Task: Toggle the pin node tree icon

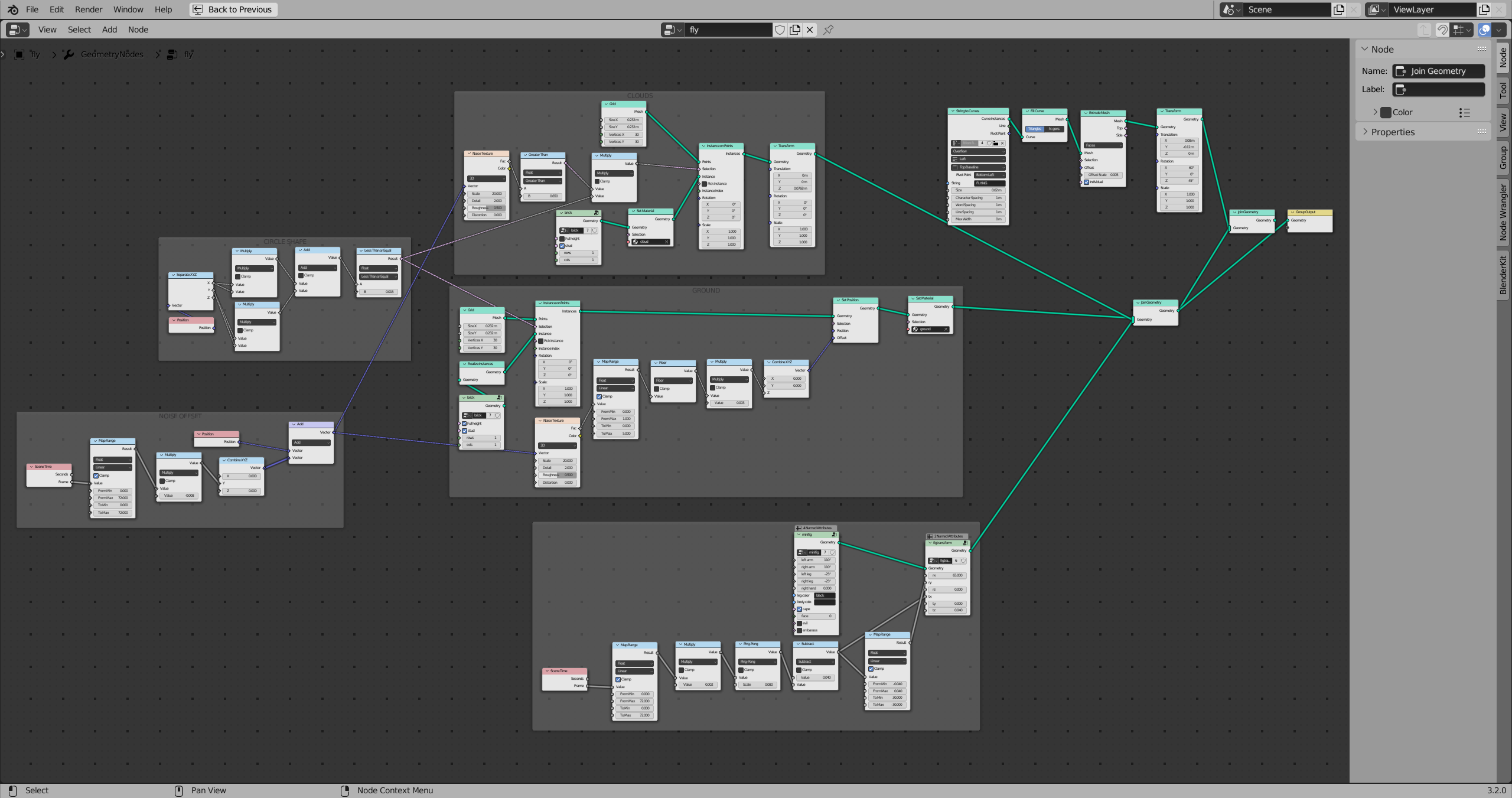Action: (x=828, y=30)
